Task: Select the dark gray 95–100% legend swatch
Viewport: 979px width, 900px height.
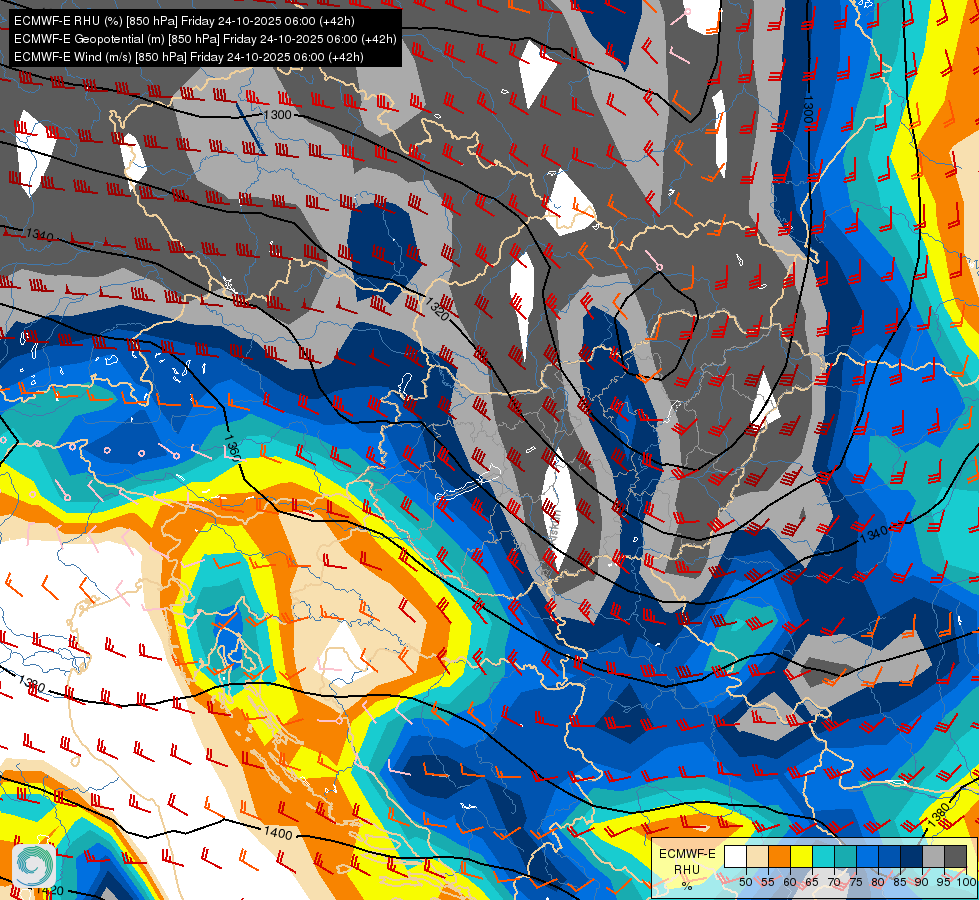Action: pos(955,856)
